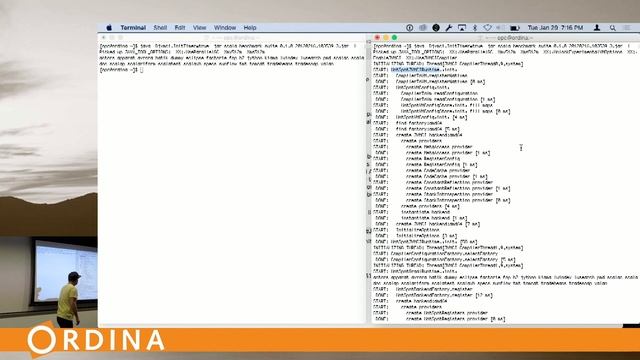This screenshot has width=640, height=360.
Task: Open the View menu
Action: (199, 28)
